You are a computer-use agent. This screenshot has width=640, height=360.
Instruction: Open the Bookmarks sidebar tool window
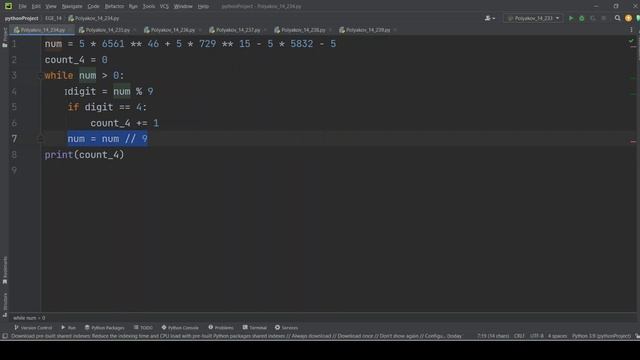[x=5, y=270]
